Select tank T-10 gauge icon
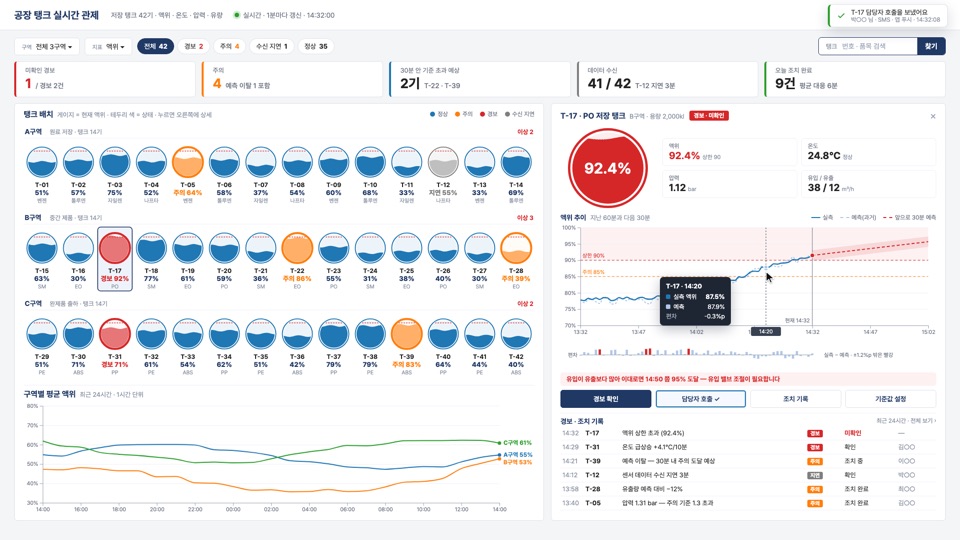 (370, 162)
